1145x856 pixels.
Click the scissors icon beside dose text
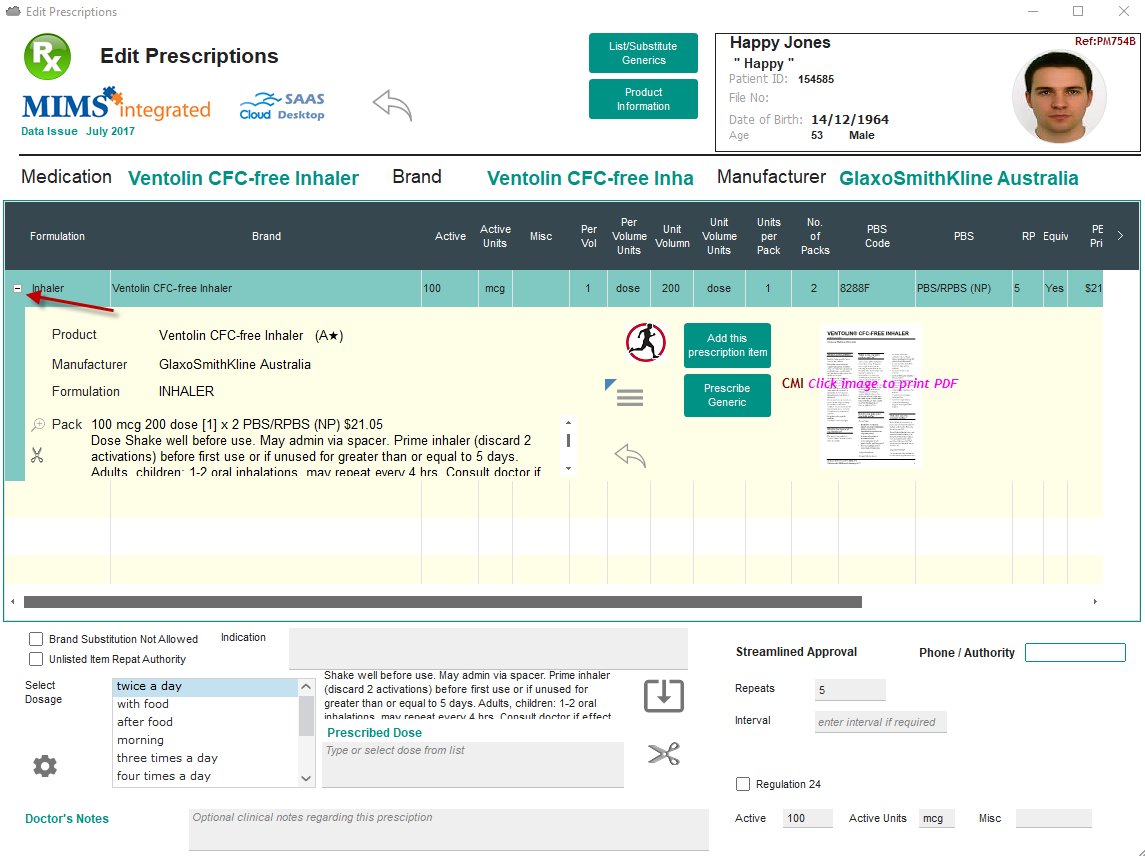pyautogui.click(x=37, y=456)
